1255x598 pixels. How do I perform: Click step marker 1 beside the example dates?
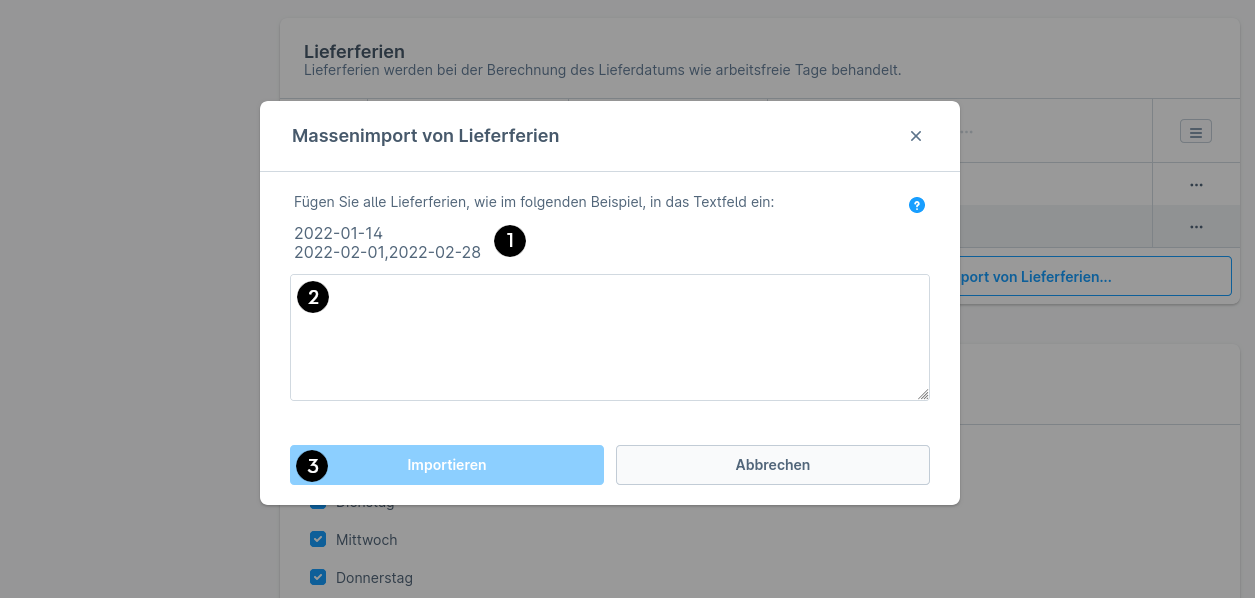pyautogui.click(x=510, y=241)
